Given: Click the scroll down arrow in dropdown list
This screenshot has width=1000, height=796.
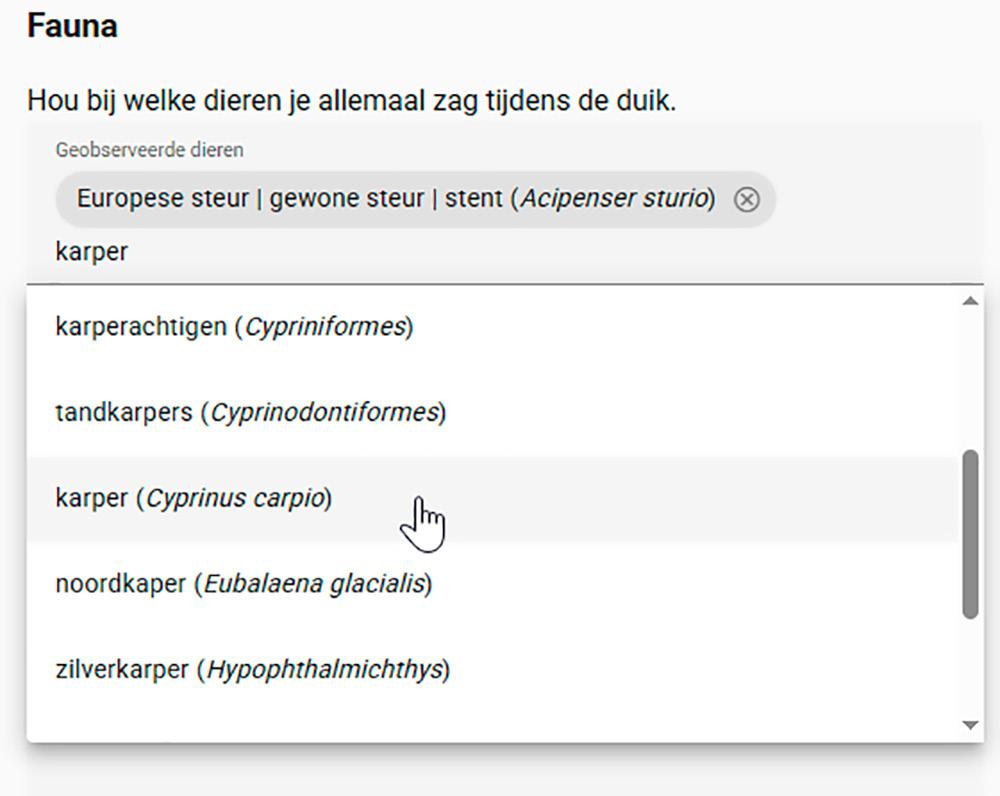Looking at the screenshot, I should pos(969,725).
